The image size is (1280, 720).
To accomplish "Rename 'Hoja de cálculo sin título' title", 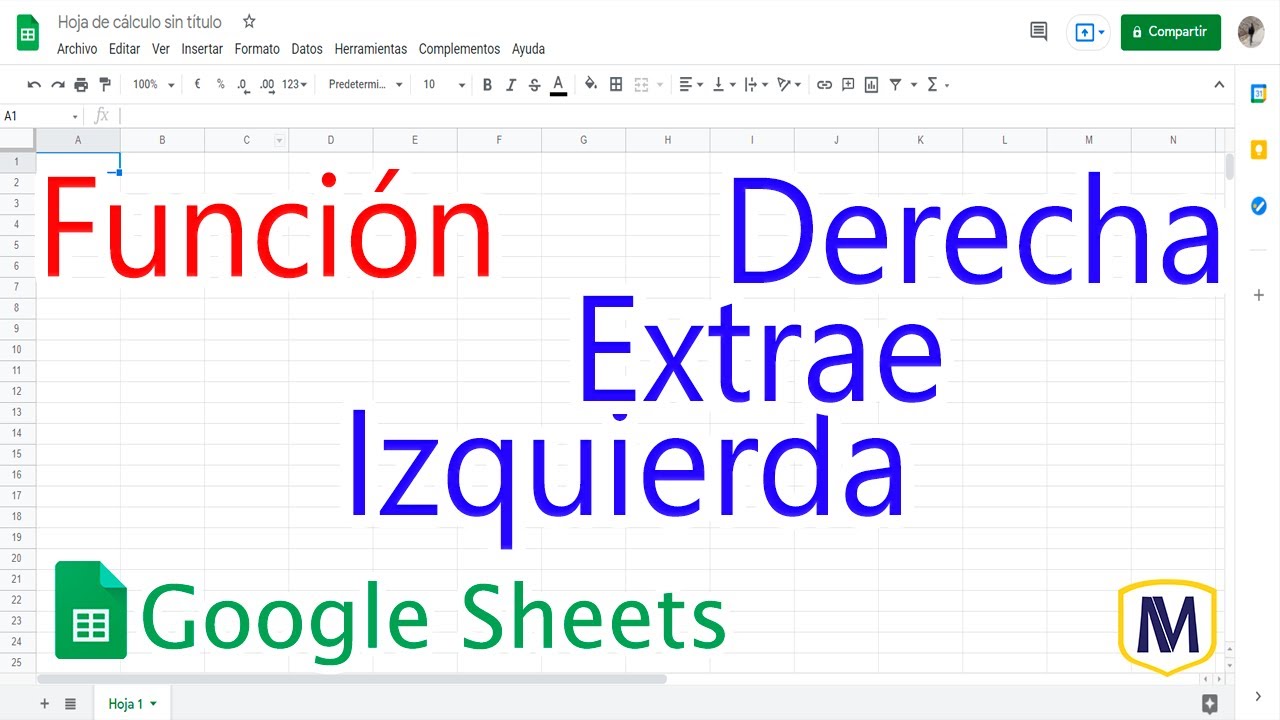I will pyautogui.click(x=140, y=22).
